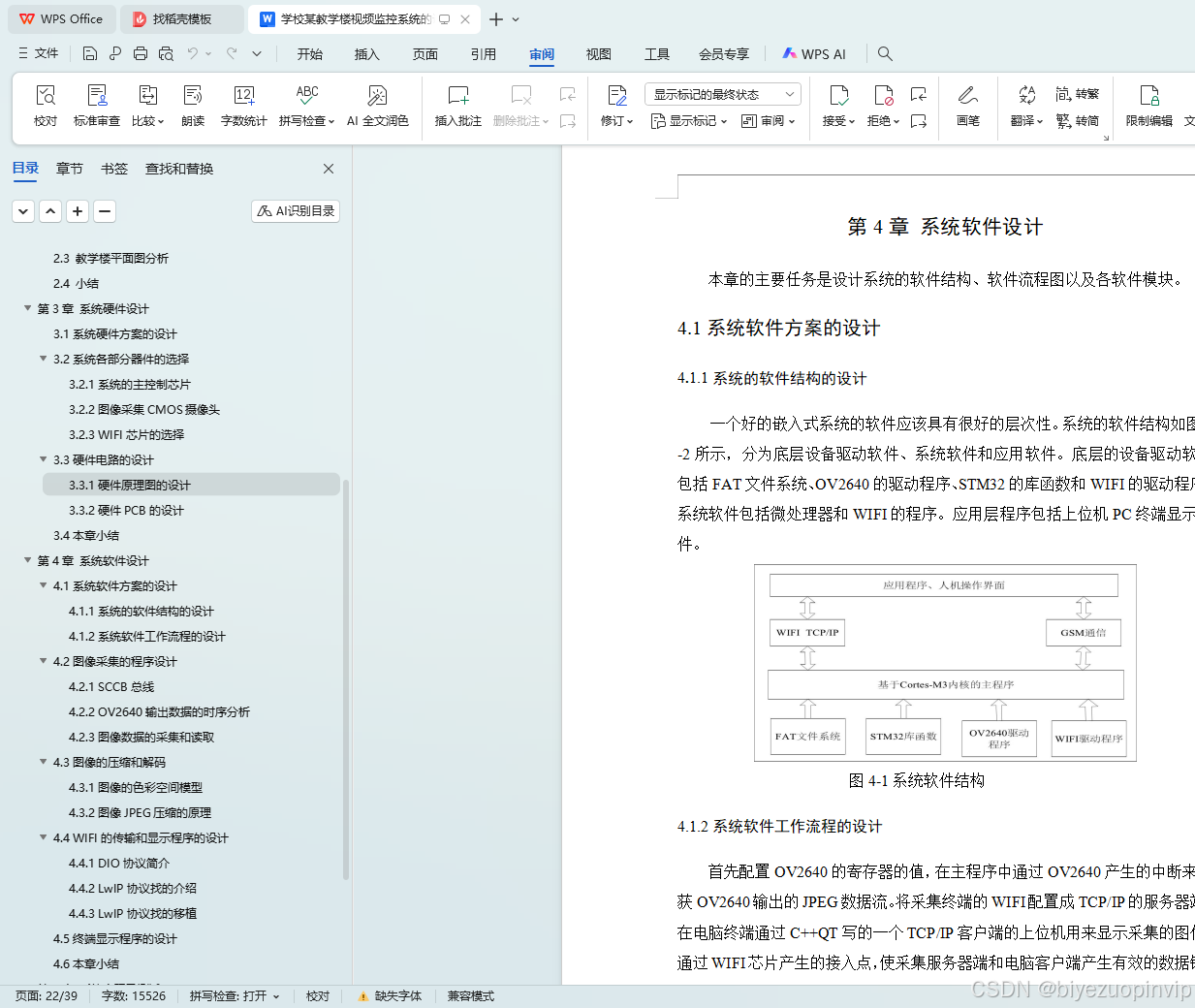Open the quick access customize chevron

coord(257,53)
